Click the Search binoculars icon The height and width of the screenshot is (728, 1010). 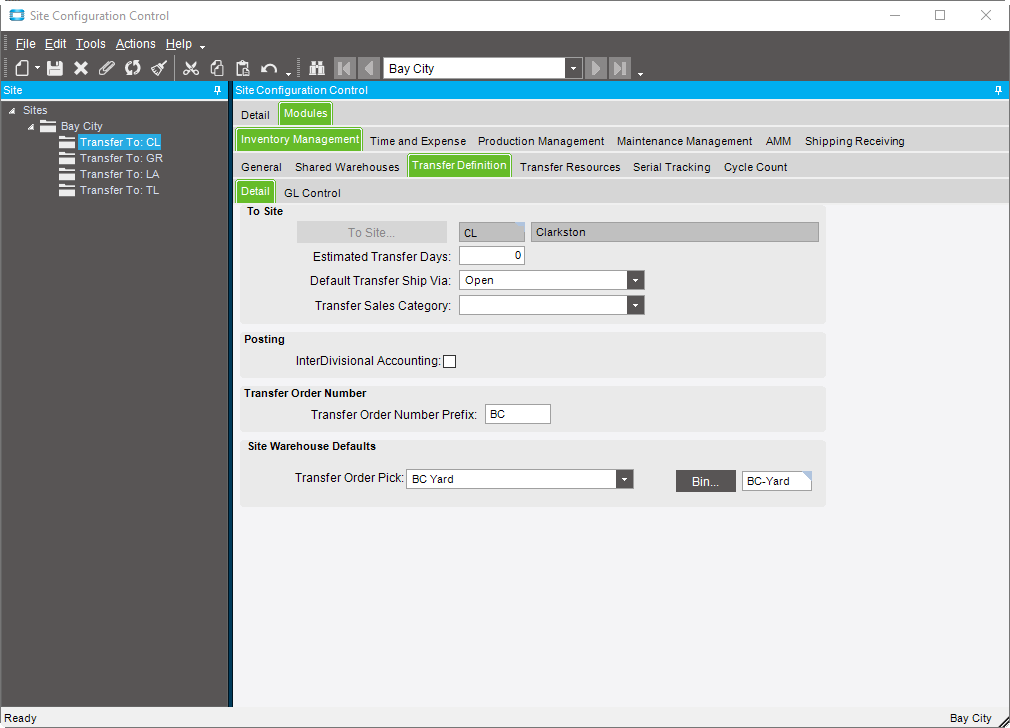click(x=317, y=68)
